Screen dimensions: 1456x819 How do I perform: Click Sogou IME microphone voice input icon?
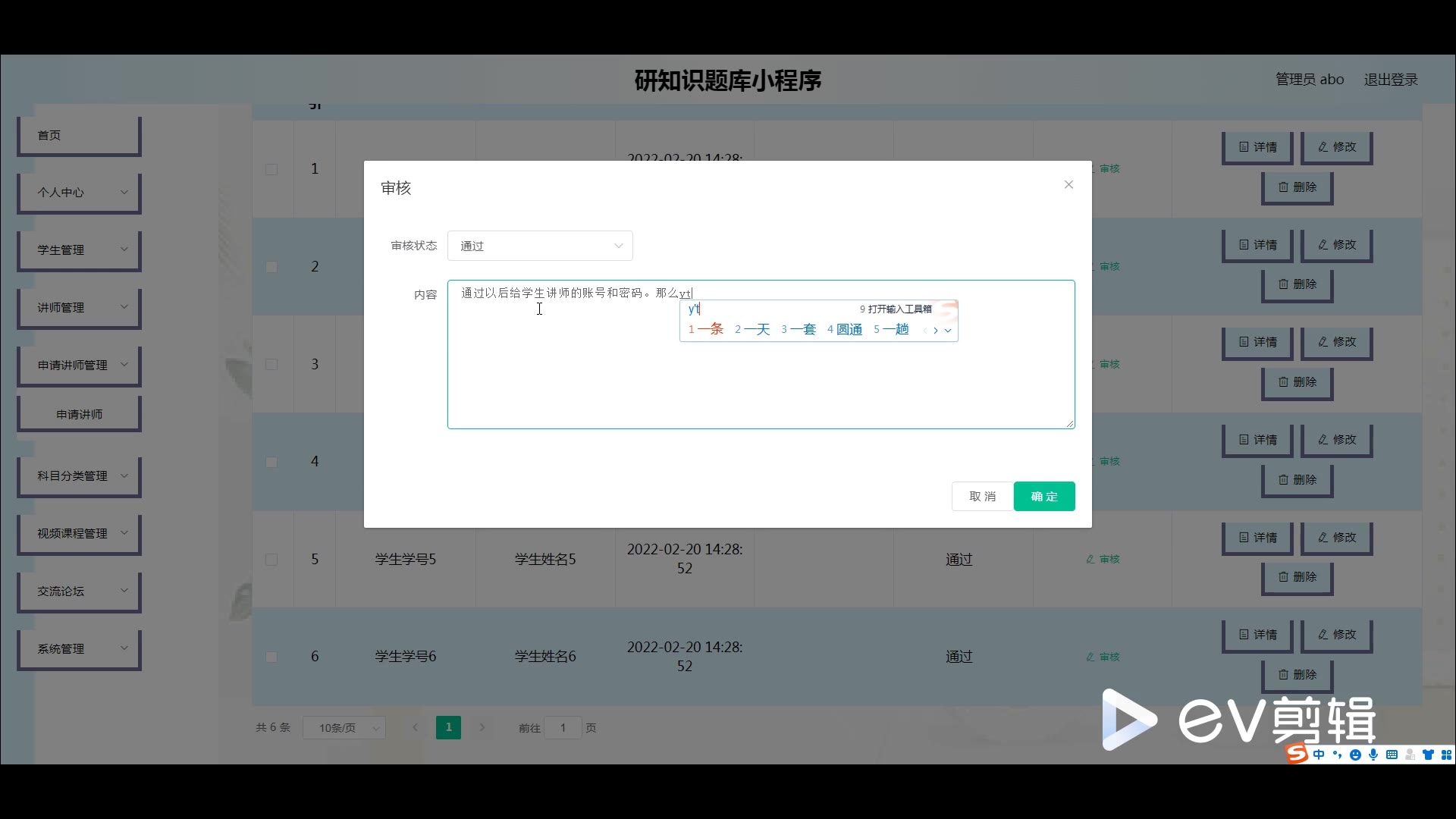[1373, 755]
